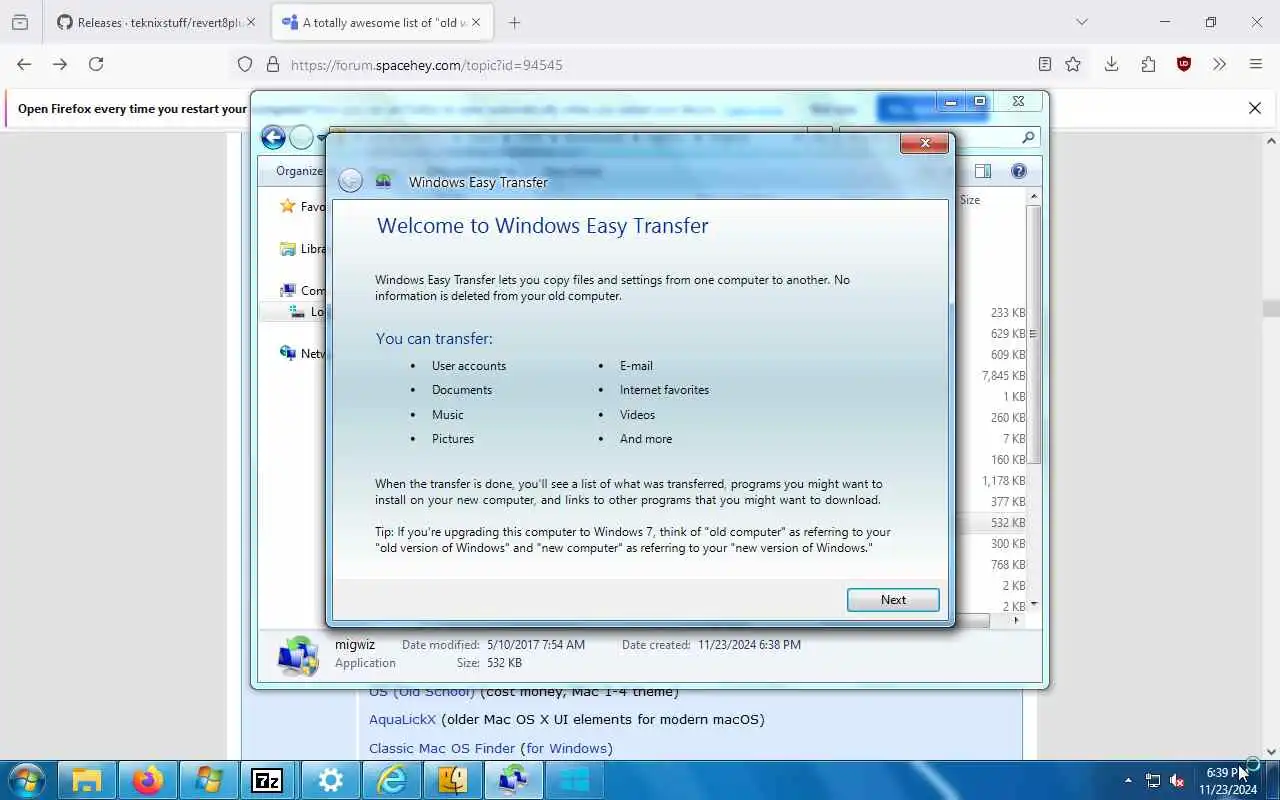Click the Windows flag taskbar icon
Screen dimensions: 1280x800
coord(209,780)
